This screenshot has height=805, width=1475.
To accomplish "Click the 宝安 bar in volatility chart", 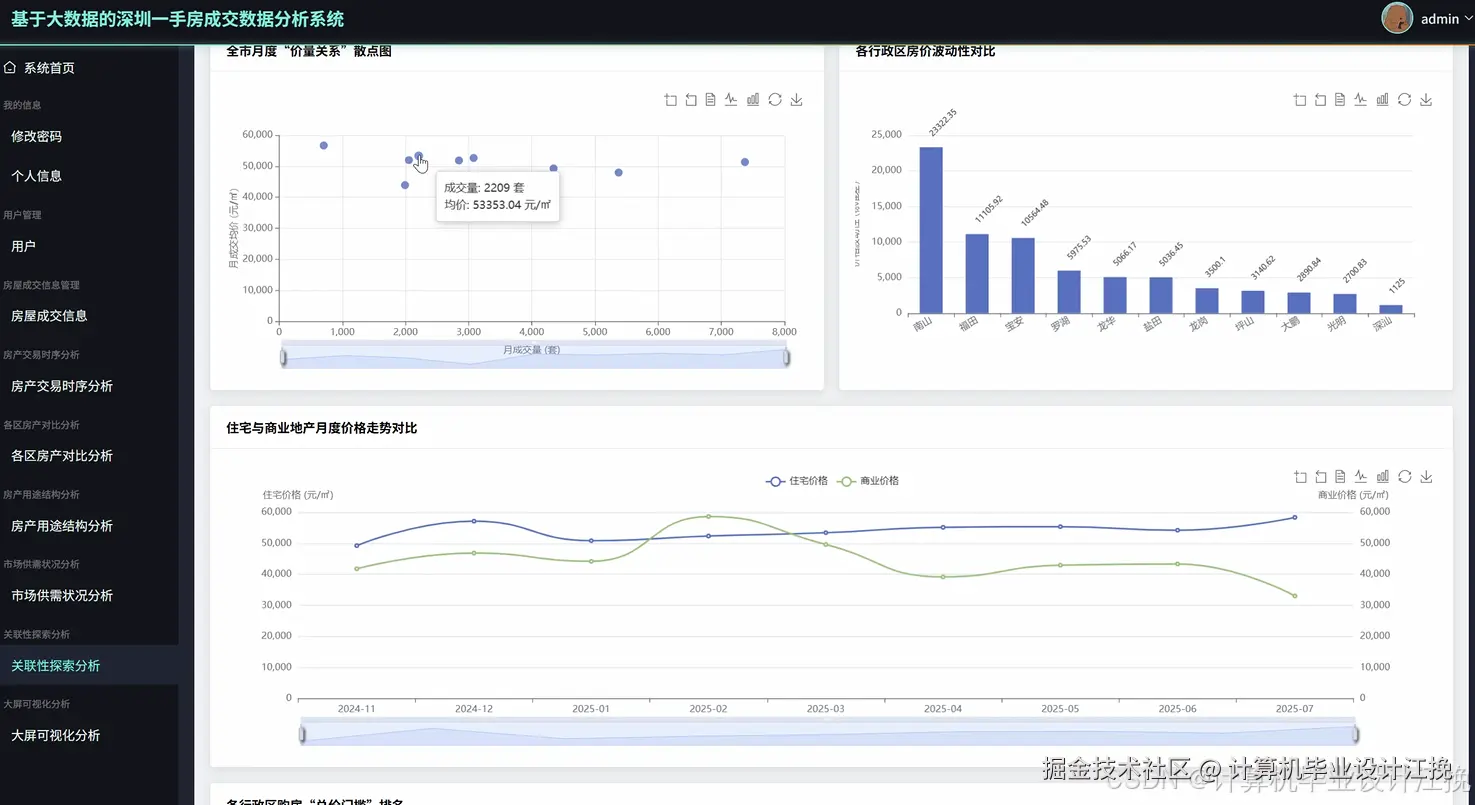I will point(1023,276).
